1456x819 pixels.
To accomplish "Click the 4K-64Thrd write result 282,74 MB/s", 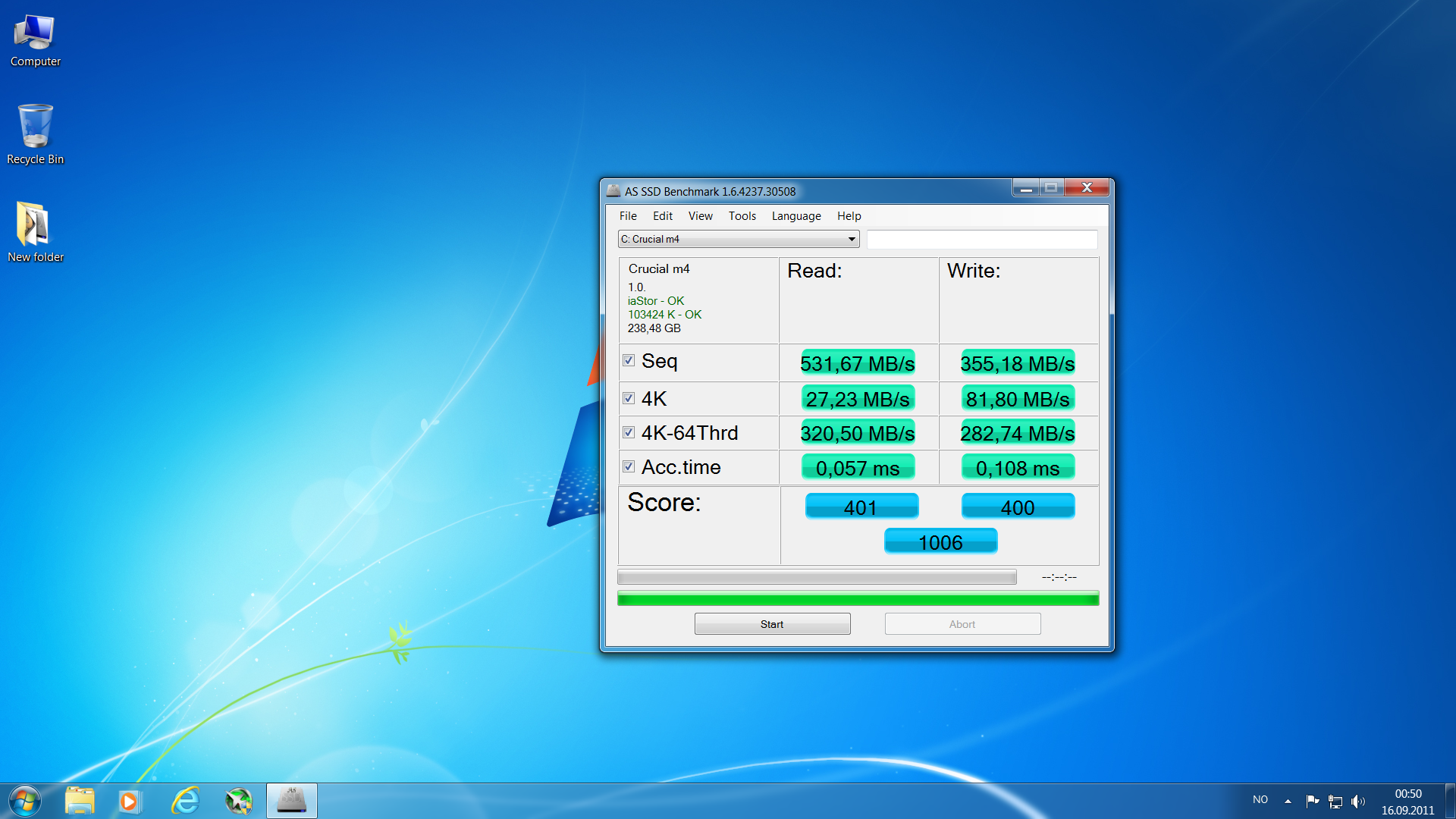I will [1018, 433].
